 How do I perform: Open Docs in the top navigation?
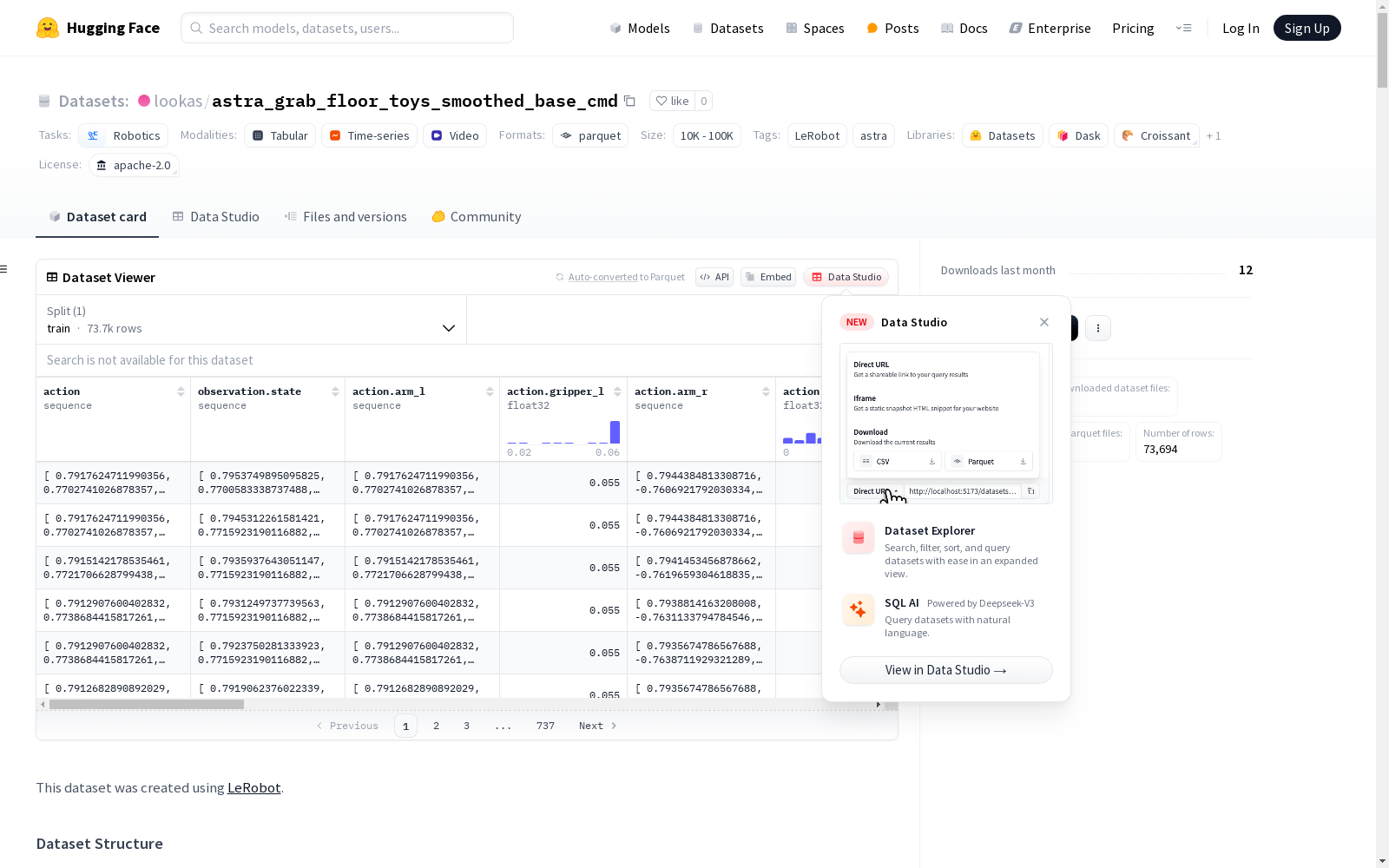pos(964,28)
